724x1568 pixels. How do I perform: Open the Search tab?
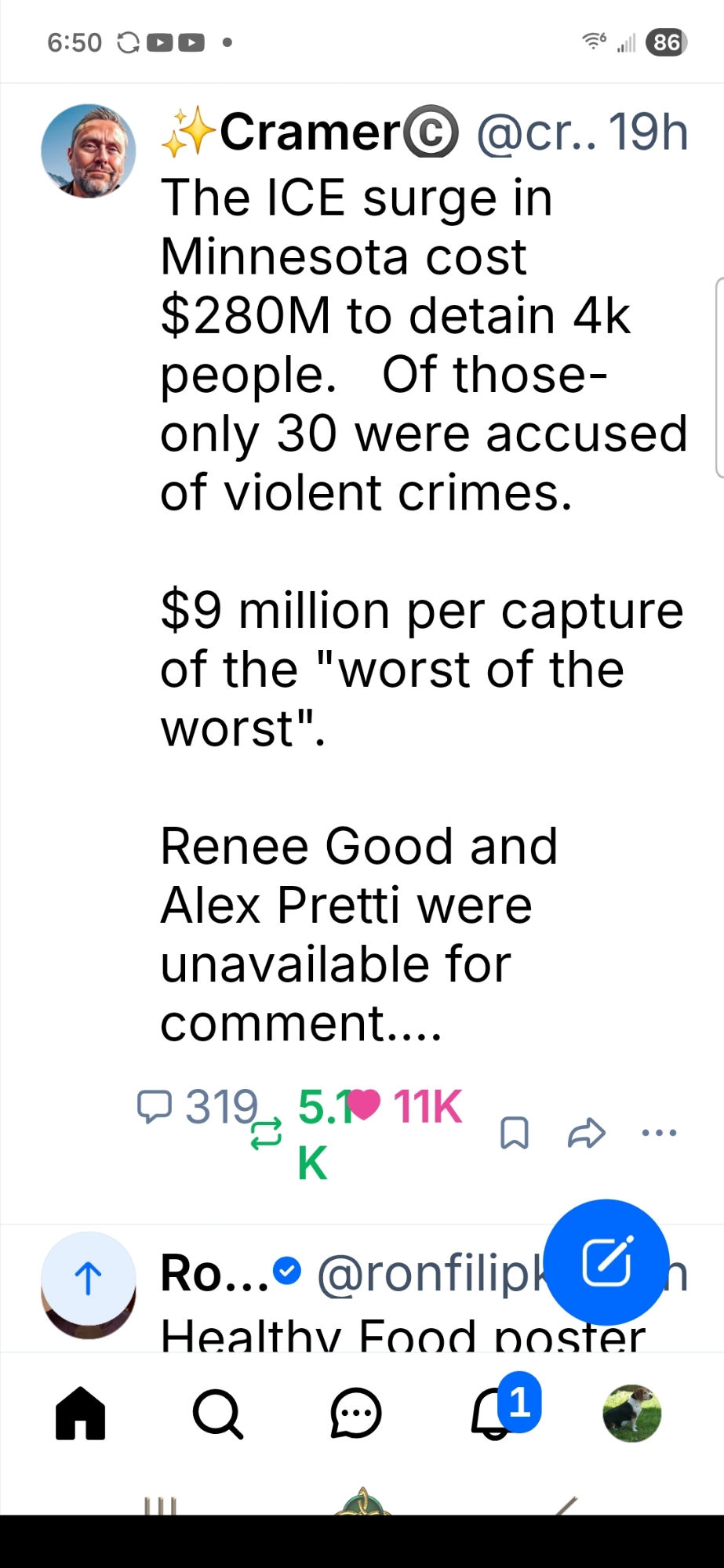tap(217, 1414)
